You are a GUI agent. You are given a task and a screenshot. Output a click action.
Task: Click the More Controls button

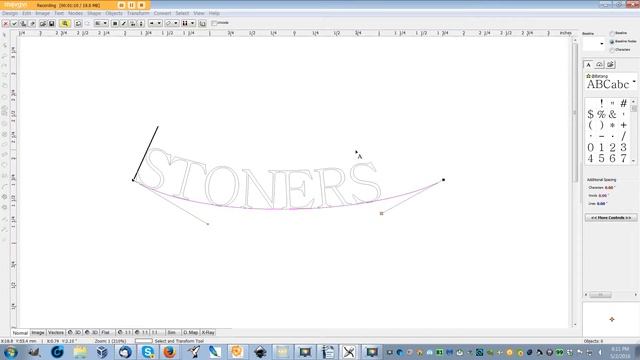pos(611,218)
